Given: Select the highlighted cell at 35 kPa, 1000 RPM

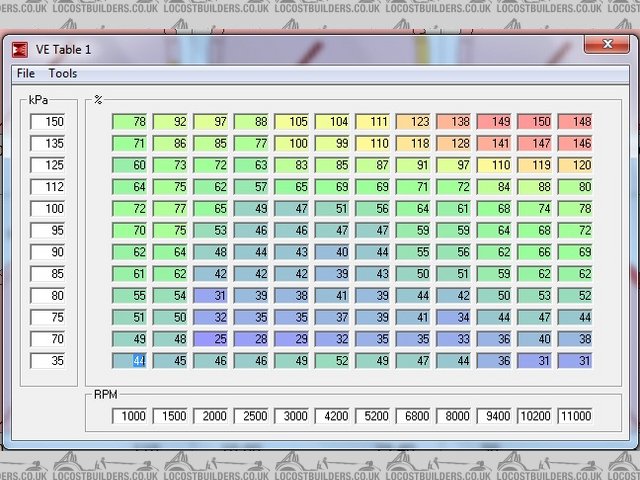Looking at the screenshot, I should [130, 360].
